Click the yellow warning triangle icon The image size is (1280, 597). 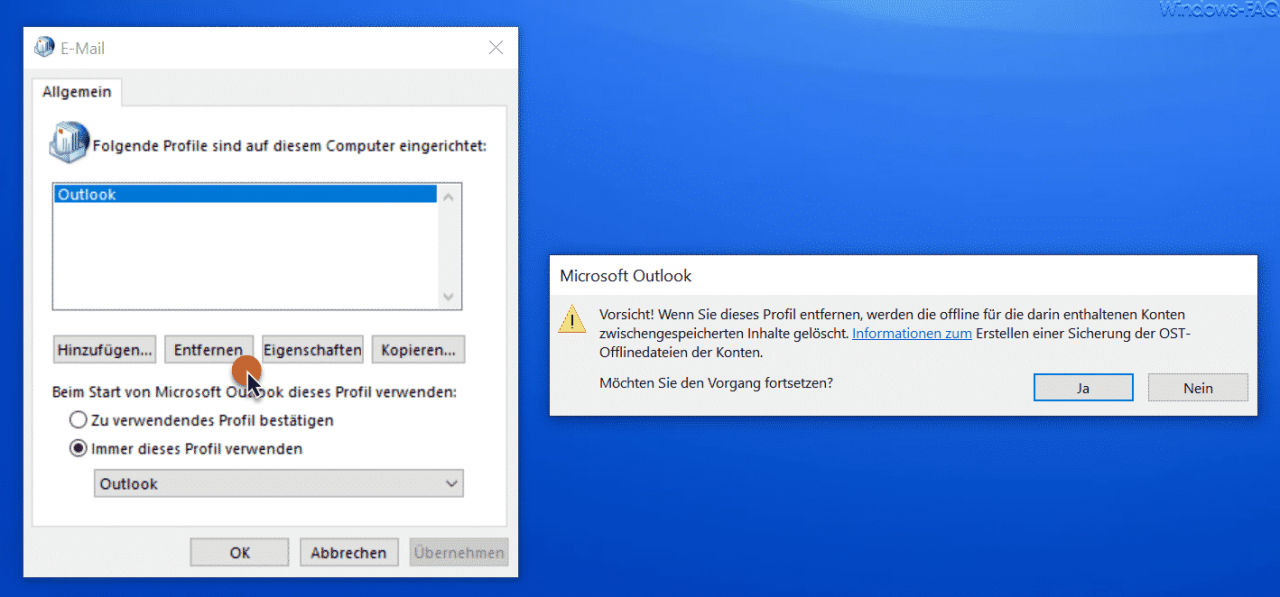571,319
